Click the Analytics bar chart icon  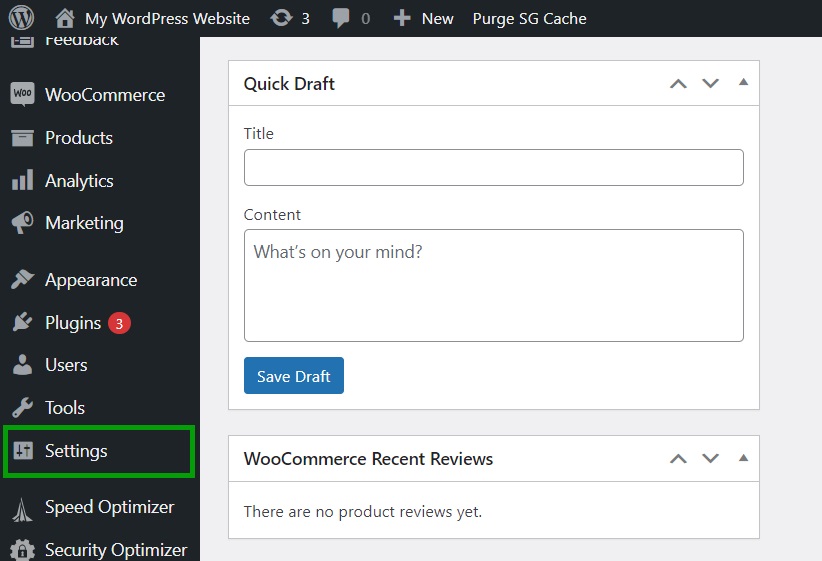point(22,180)
